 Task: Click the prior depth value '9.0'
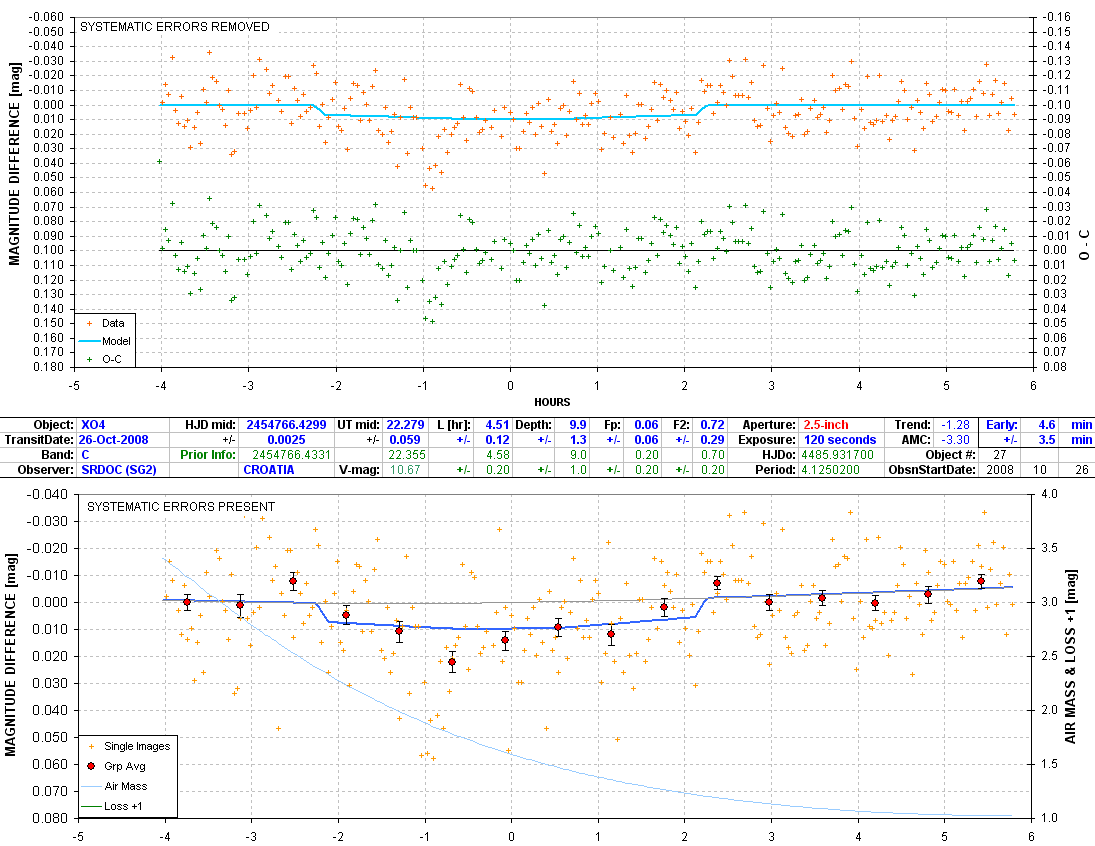pos(578,455)
